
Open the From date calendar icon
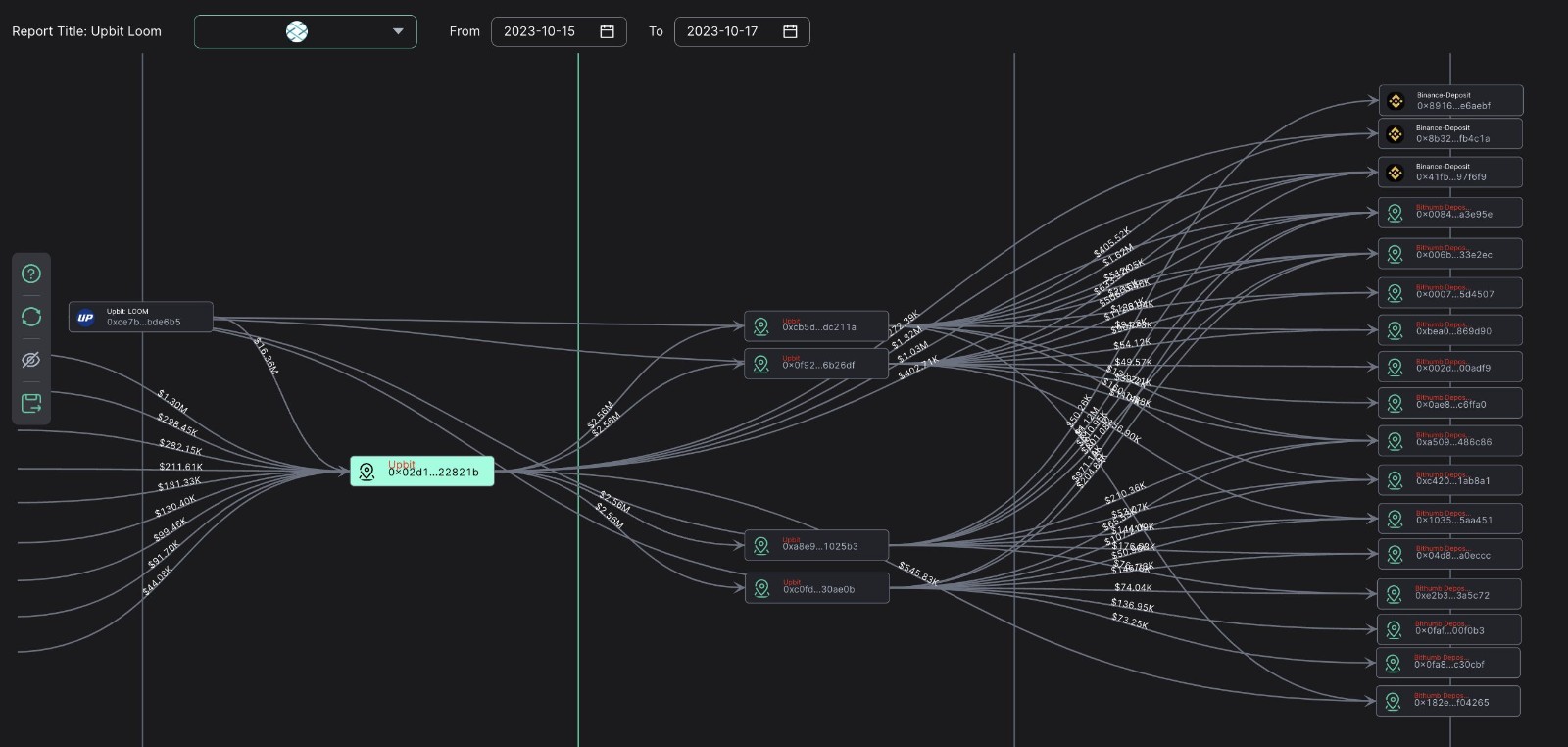click(607, 31)
